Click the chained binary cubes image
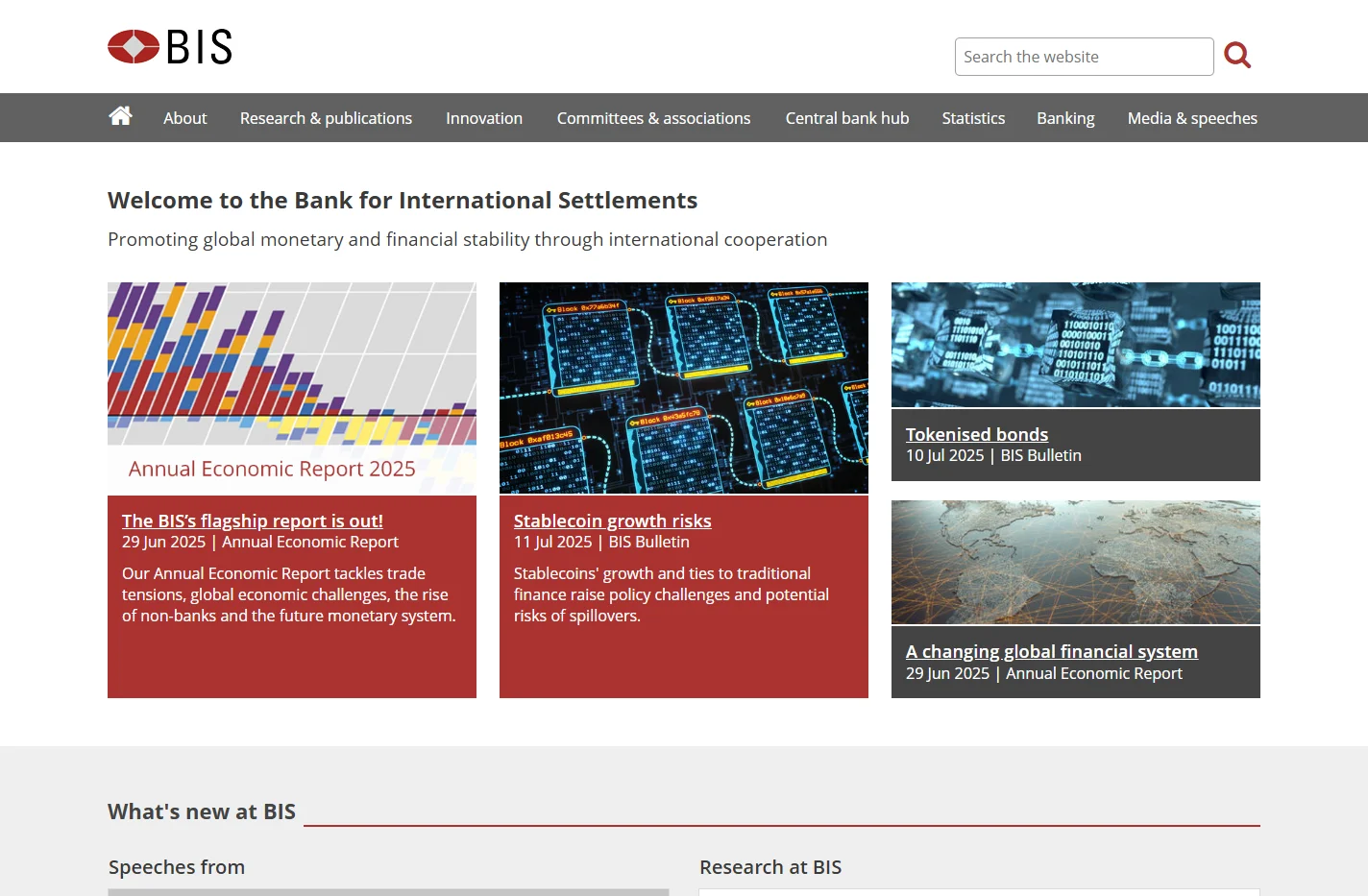 1076,345
